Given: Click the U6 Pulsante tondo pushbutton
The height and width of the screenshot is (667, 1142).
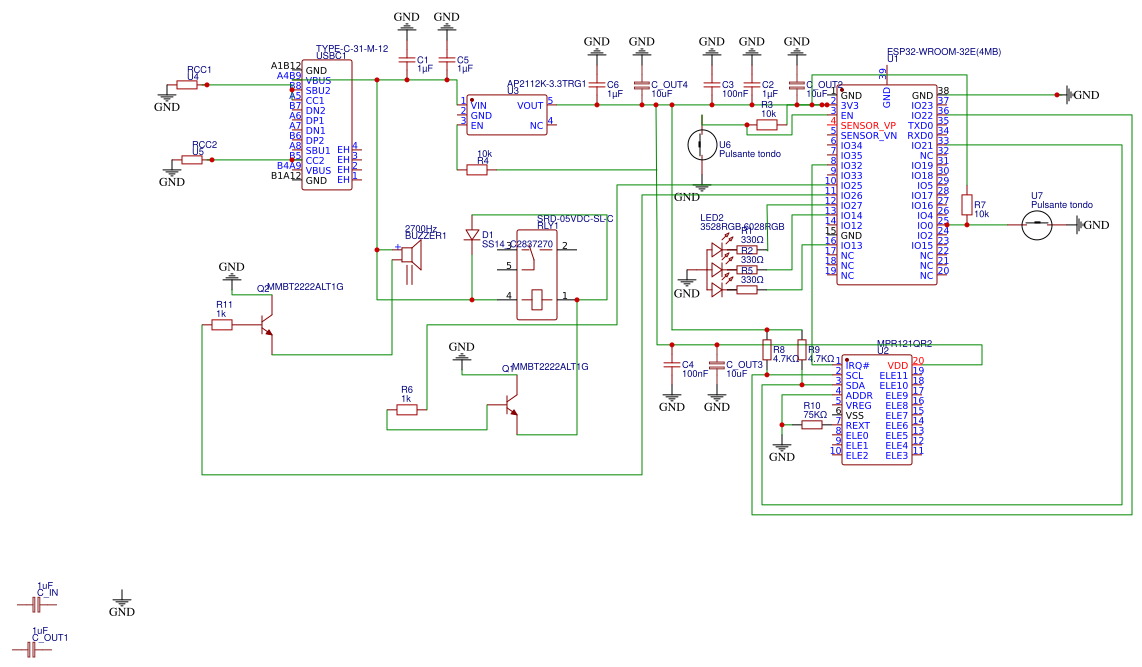Looking at the screenshot, I should [x=702, y=144].
